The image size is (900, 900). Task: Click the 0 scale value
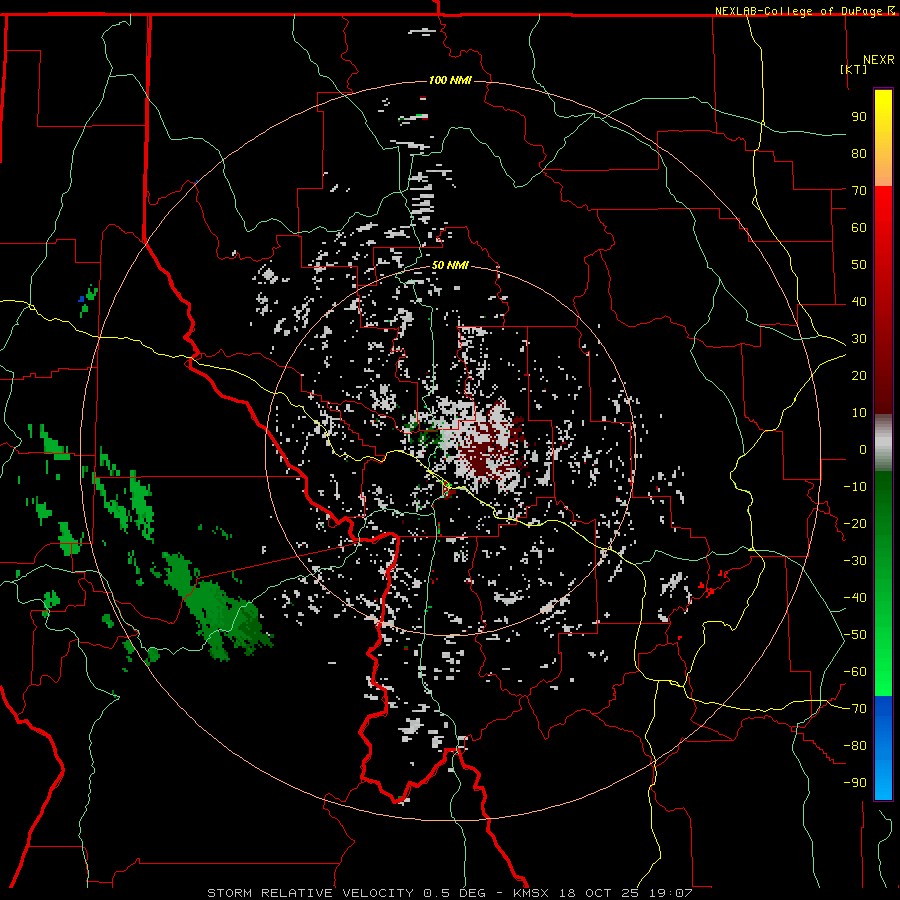[863, 449]
